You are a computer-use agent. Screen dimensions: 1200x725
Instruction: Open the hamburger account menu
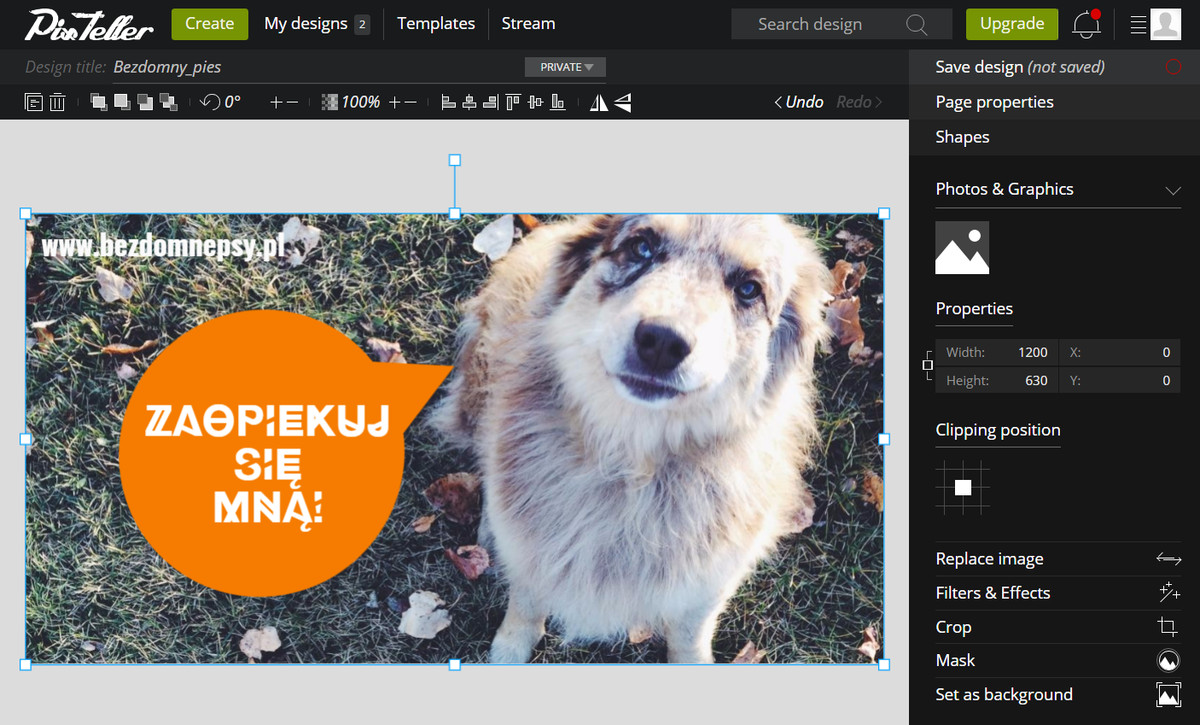1138,24
